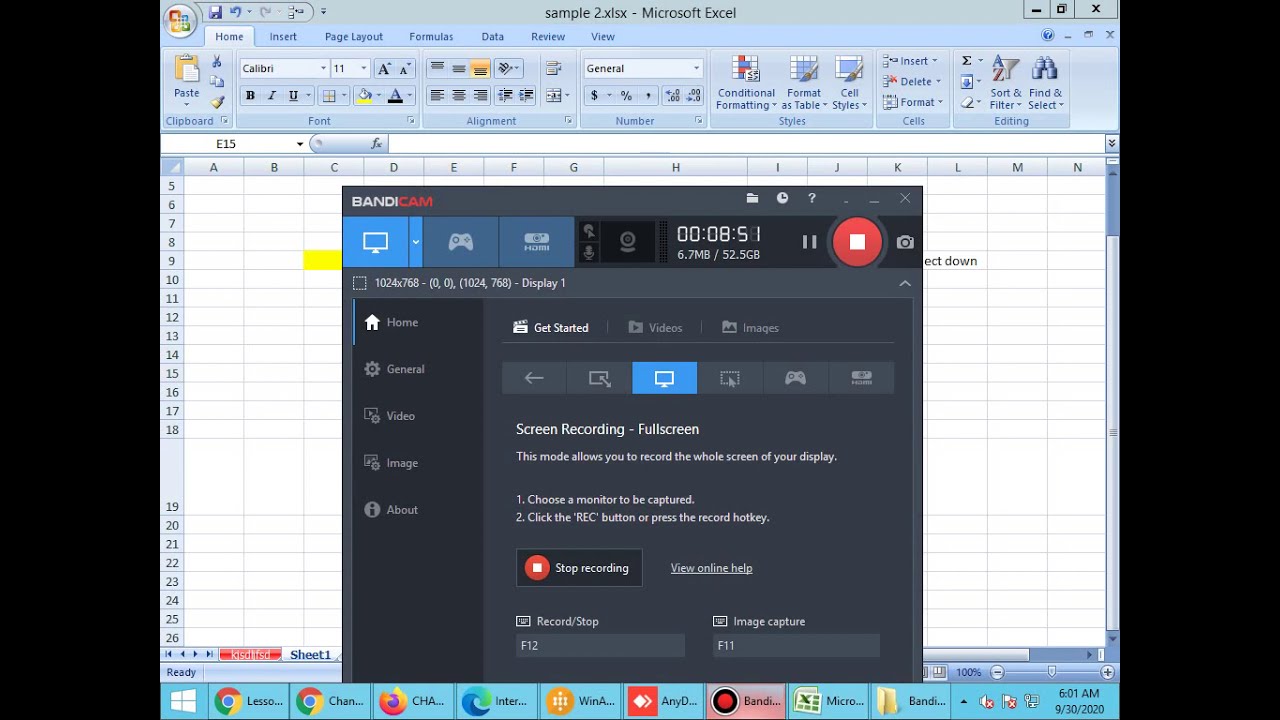Toggle italic formatting in Excel
This screenshot has height=720, width=1280.
271,96
